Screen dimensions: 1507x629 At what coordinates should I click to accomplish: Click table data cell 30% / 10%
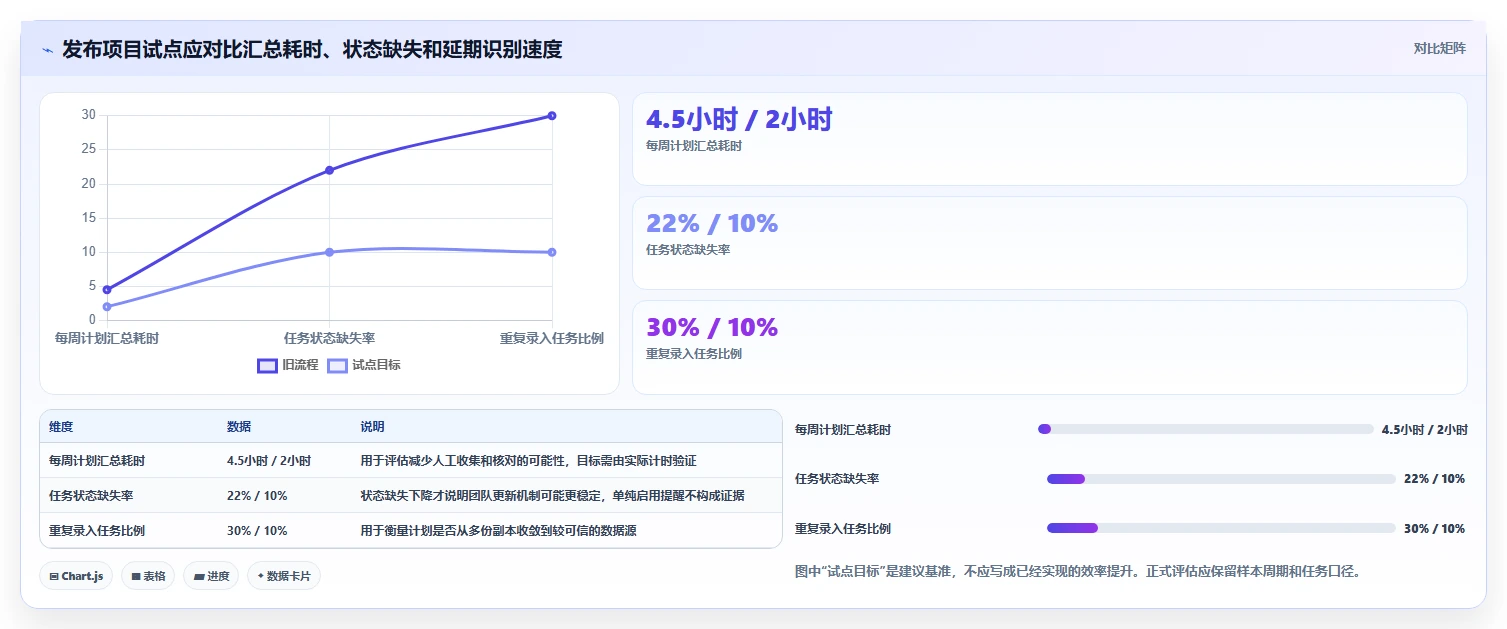point(257,531)
